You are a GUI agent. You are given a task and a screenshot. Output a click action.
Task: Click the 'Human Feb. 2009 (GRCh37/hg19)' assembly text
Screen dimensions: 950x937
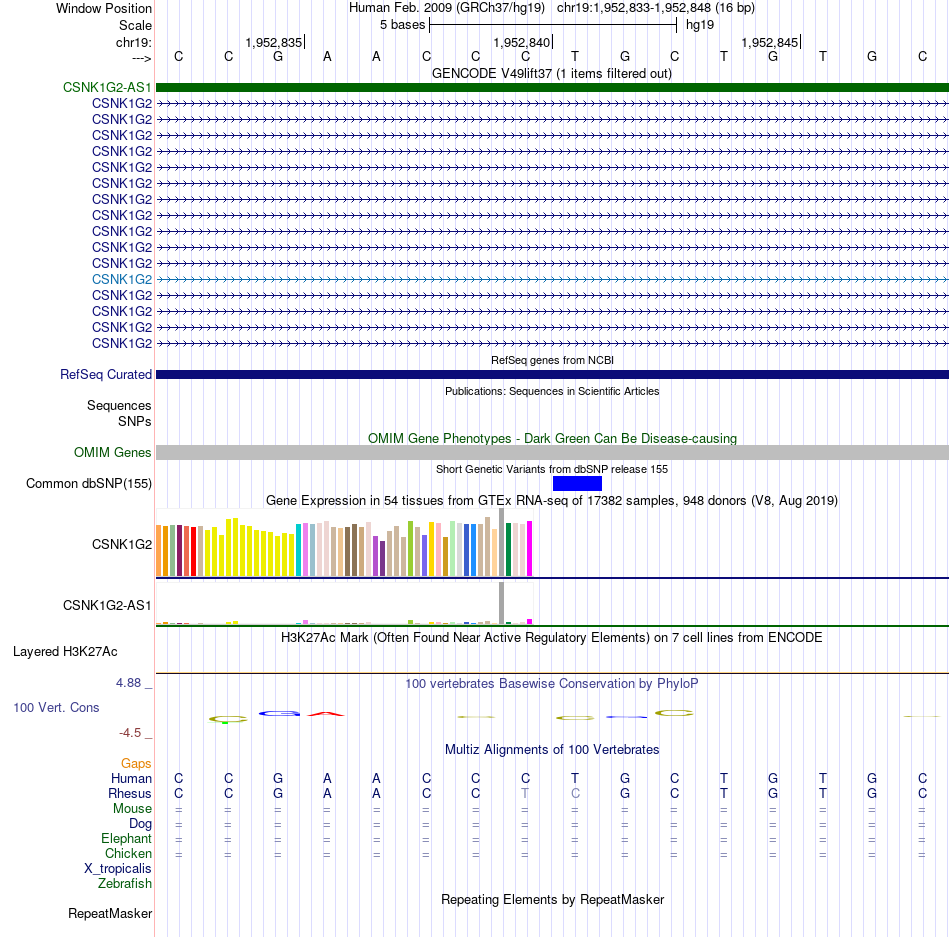(x=447, y=8)
